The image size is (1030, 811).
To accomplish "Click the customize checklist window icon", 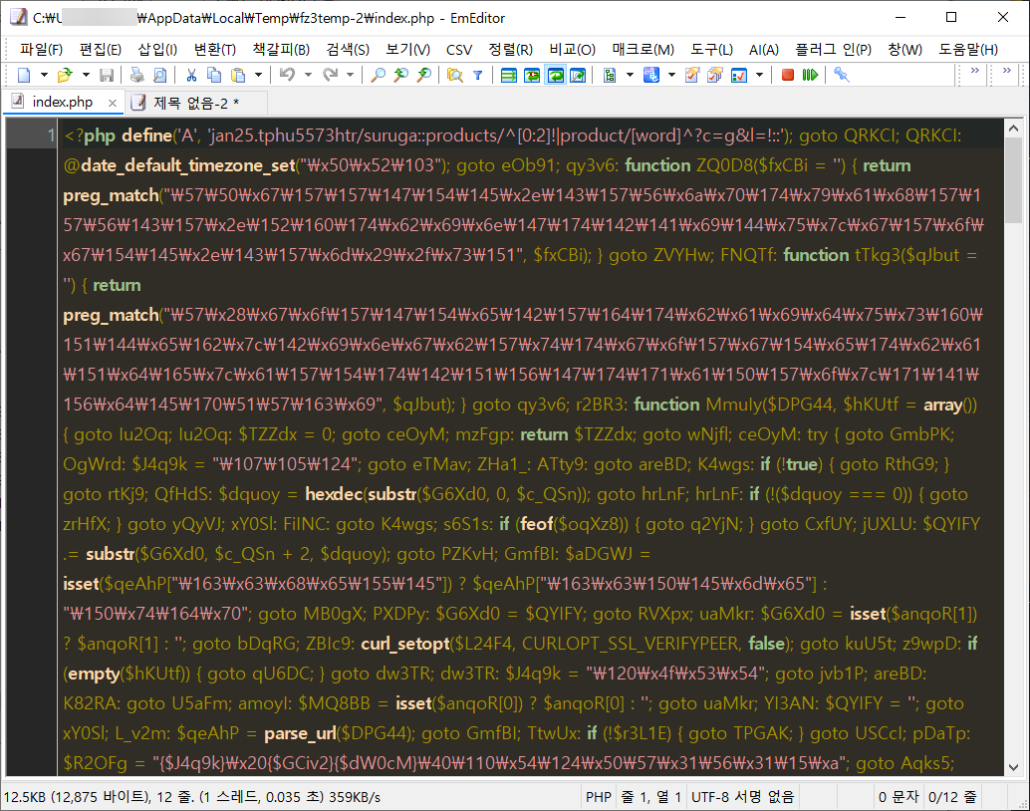I will [x=739, y=75].
